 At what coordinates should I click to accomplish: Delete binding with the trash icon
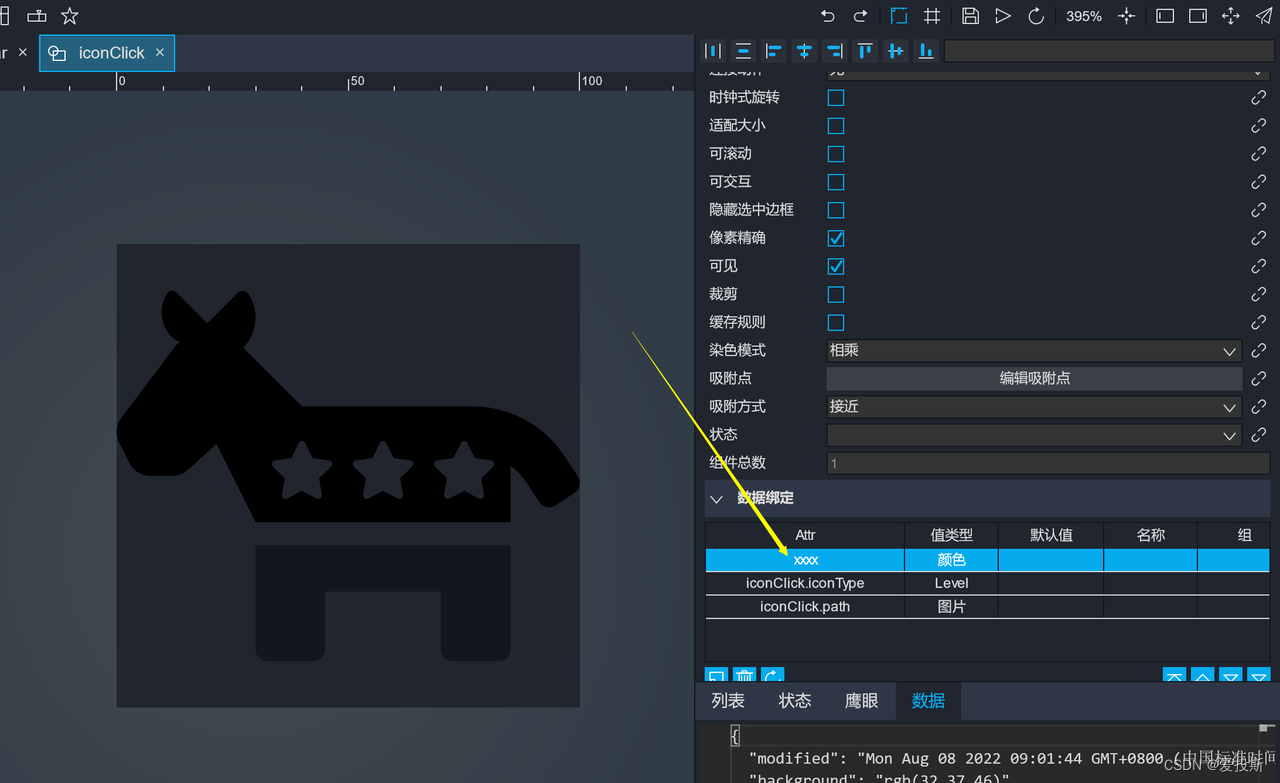click(x=744, y=677)
